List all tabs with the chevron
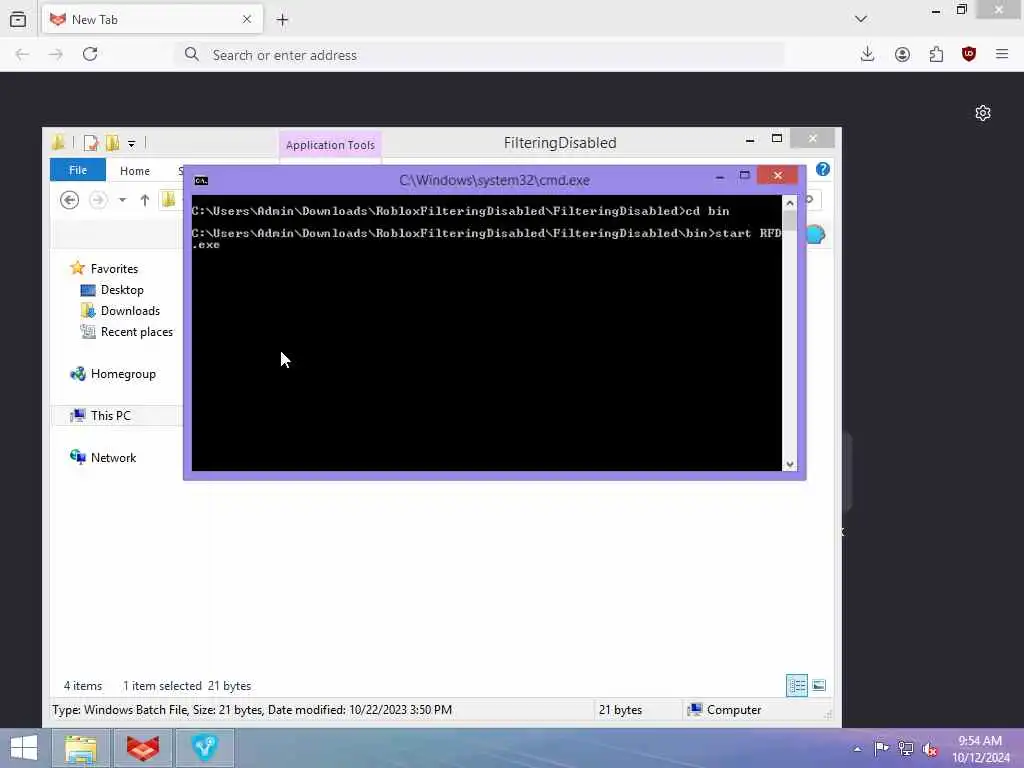The width and height of the screenshot is (1024, 768). (861, 19)
